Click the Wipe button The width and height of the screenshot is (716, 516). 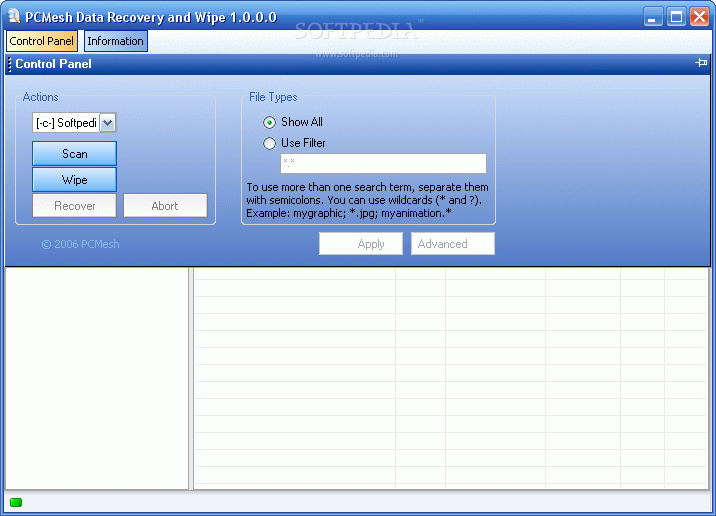tap(74, 179)
